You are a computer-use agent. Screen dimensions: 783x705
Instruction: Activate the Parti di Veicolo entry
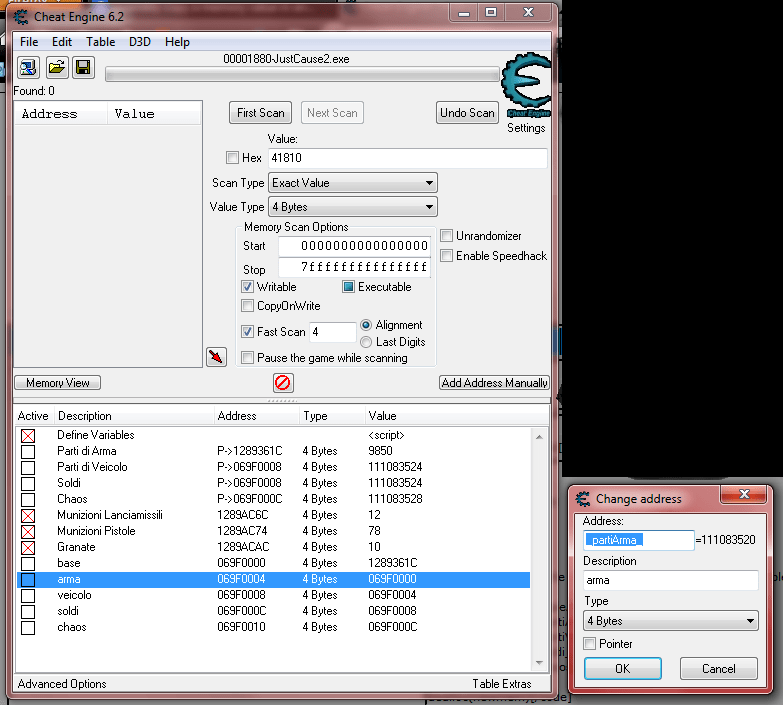click(28, 467)
